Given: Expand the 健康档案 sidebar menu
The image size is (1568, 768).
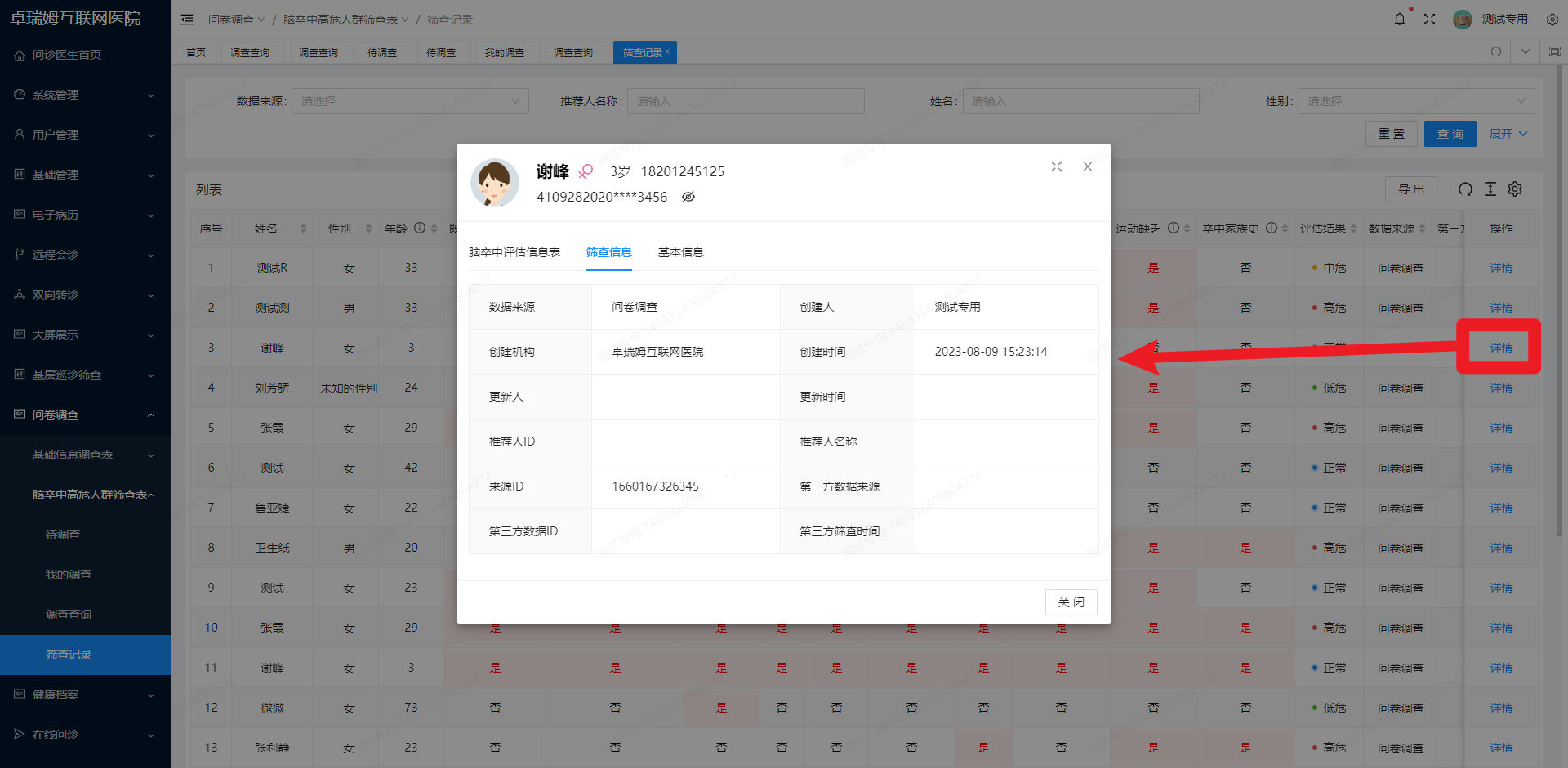Looking at the screenshot, I should (86, 695).
